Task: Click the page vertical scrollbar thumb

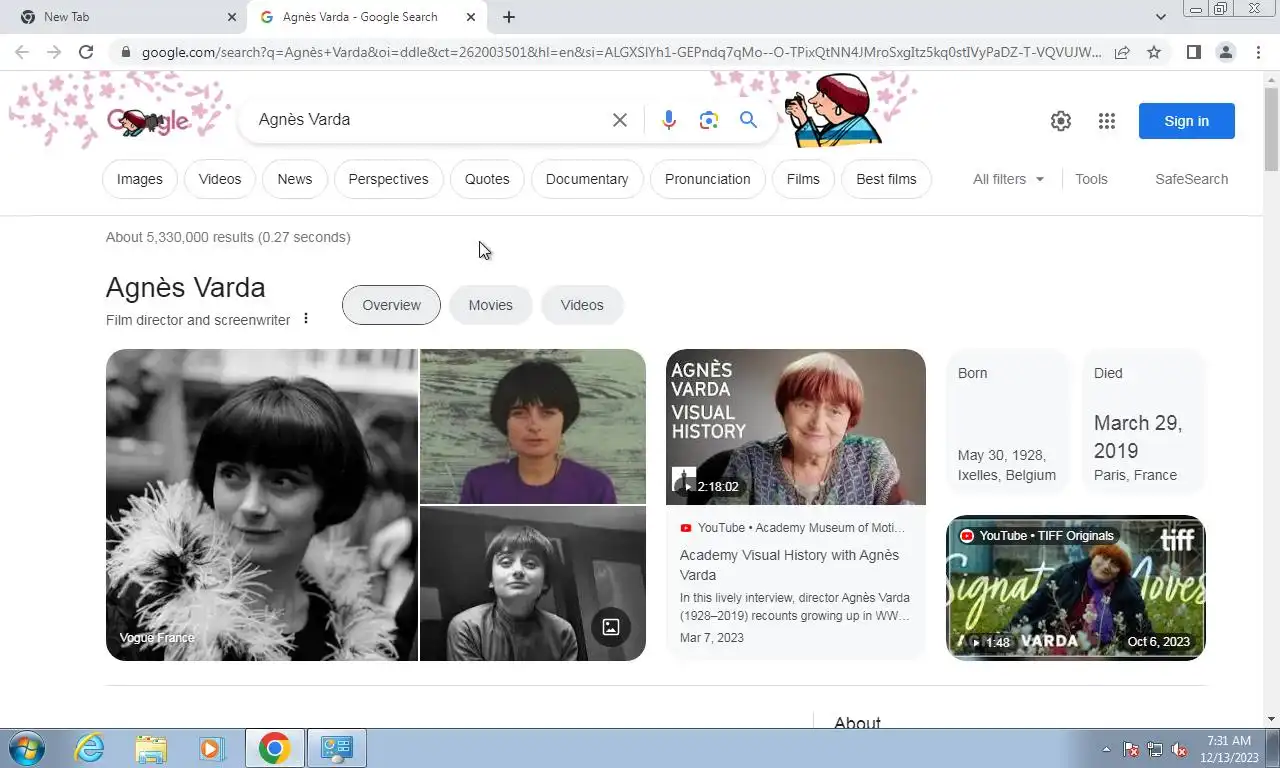Action: (1271, 128)
